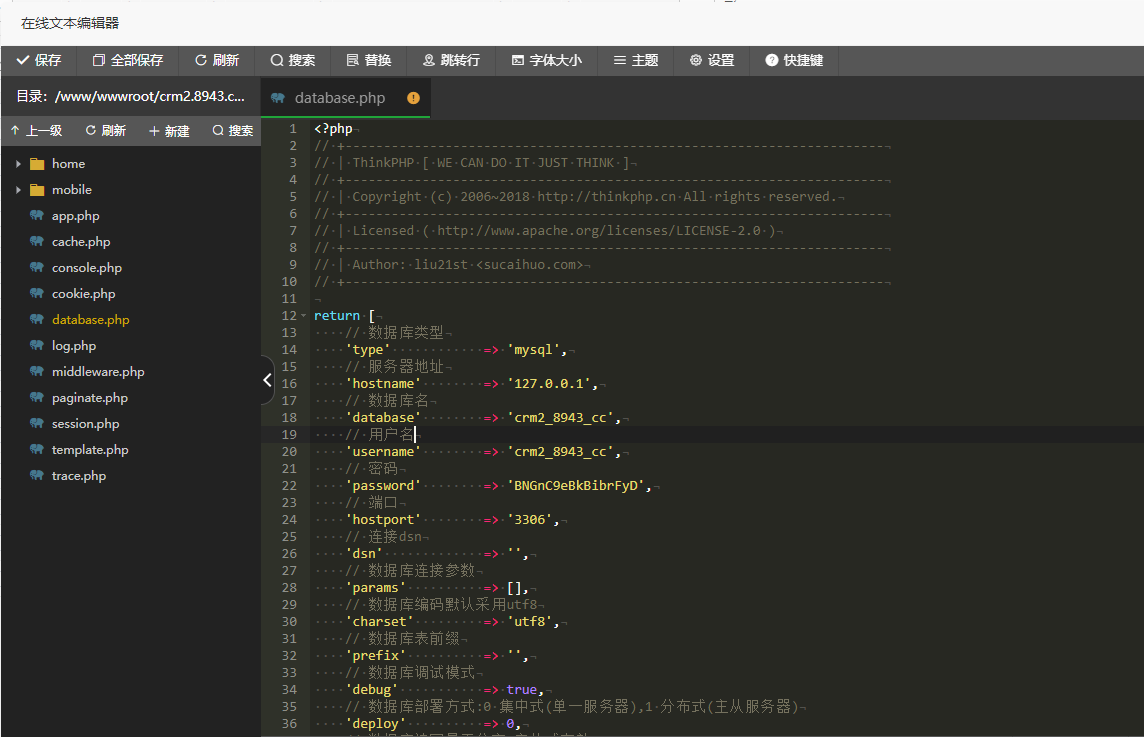
Task: Click 全部保存 to save all files
Action: pos(128,61)
